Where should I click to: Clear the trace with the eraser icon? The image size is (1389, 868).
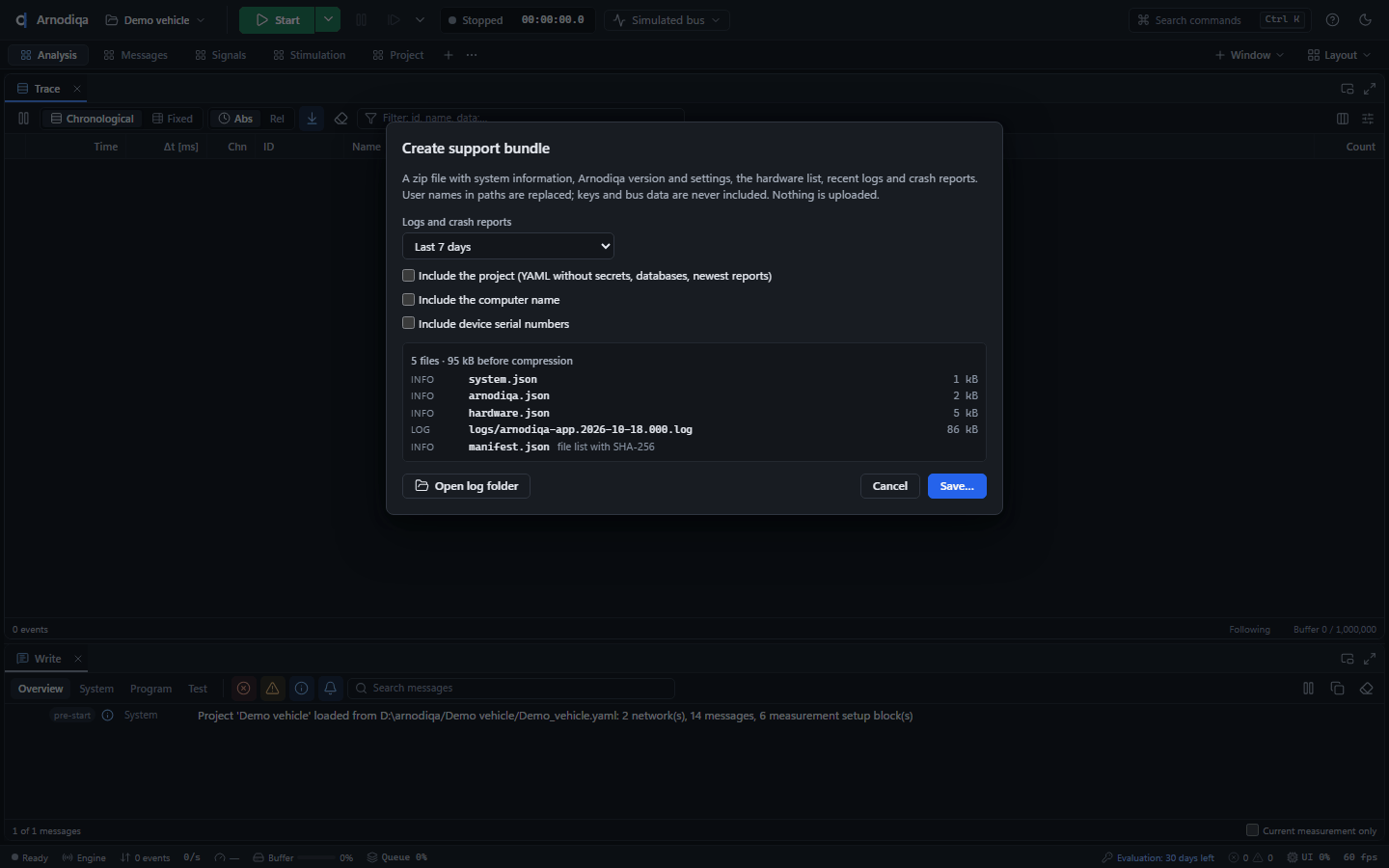pyautogui.click(x=340, y=119)
